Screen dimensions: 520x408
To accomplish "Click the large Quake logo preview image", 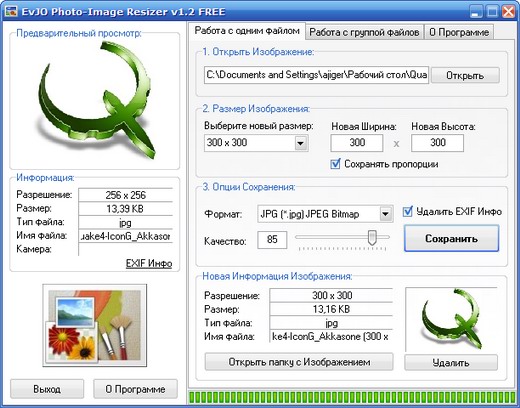I will pyautogui.click(x=95, y=100).
